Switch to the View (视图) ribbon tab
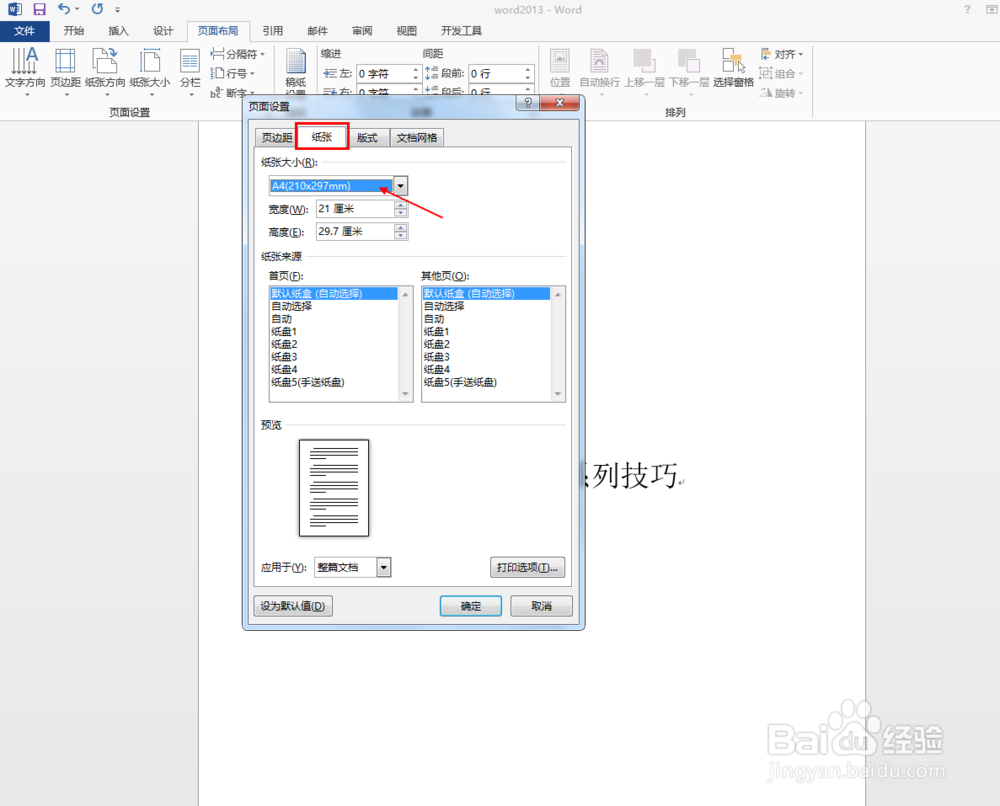 (x=407, y=31)
